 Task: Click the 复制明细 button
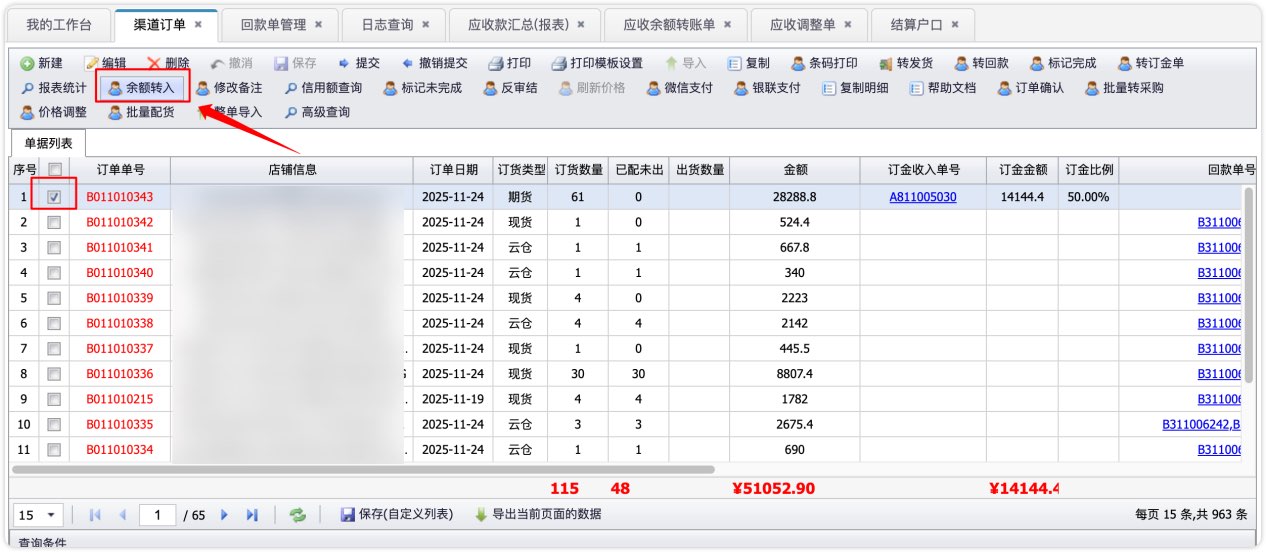pos(855,88)
